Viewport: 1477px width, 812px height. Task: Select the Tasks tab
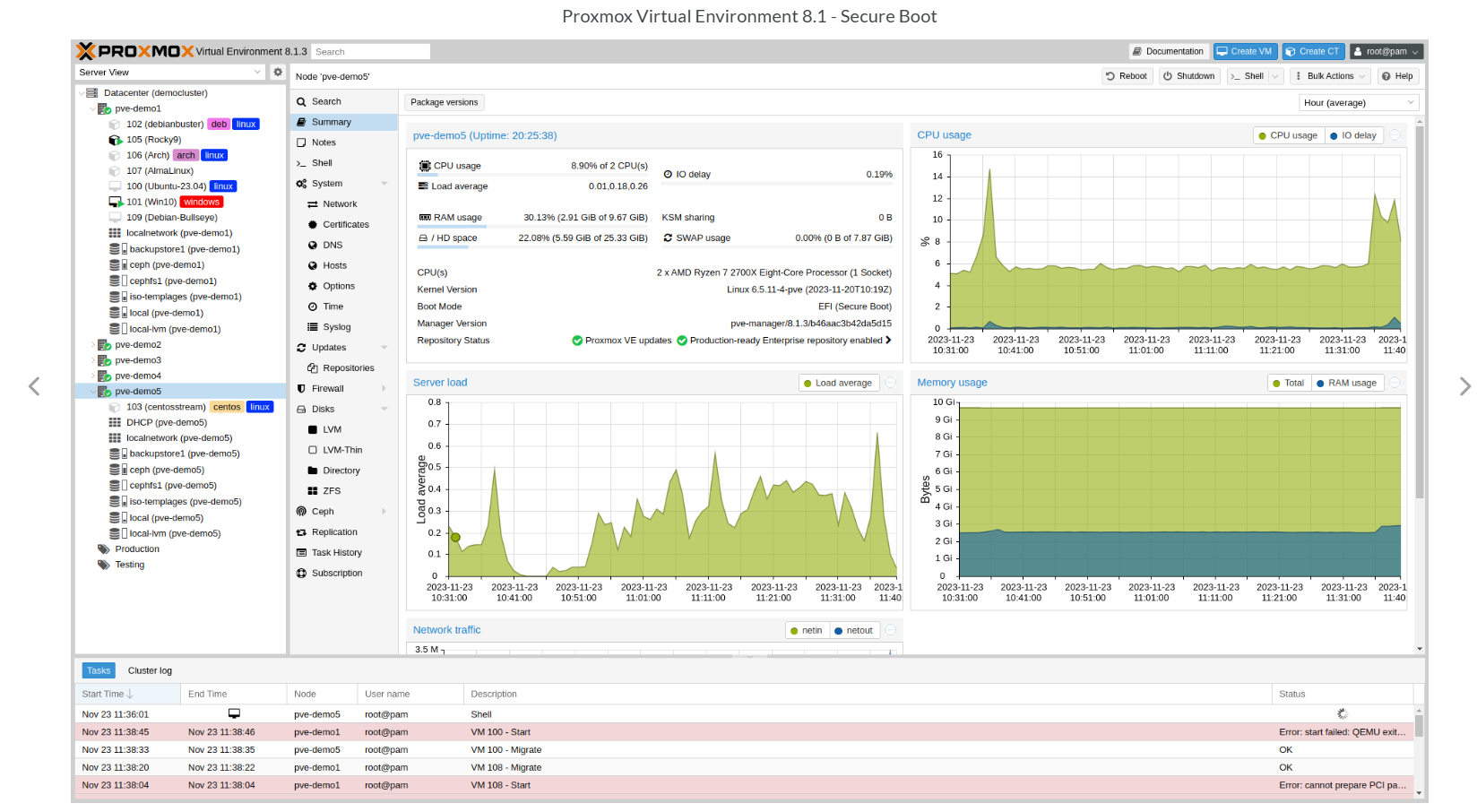99,671
